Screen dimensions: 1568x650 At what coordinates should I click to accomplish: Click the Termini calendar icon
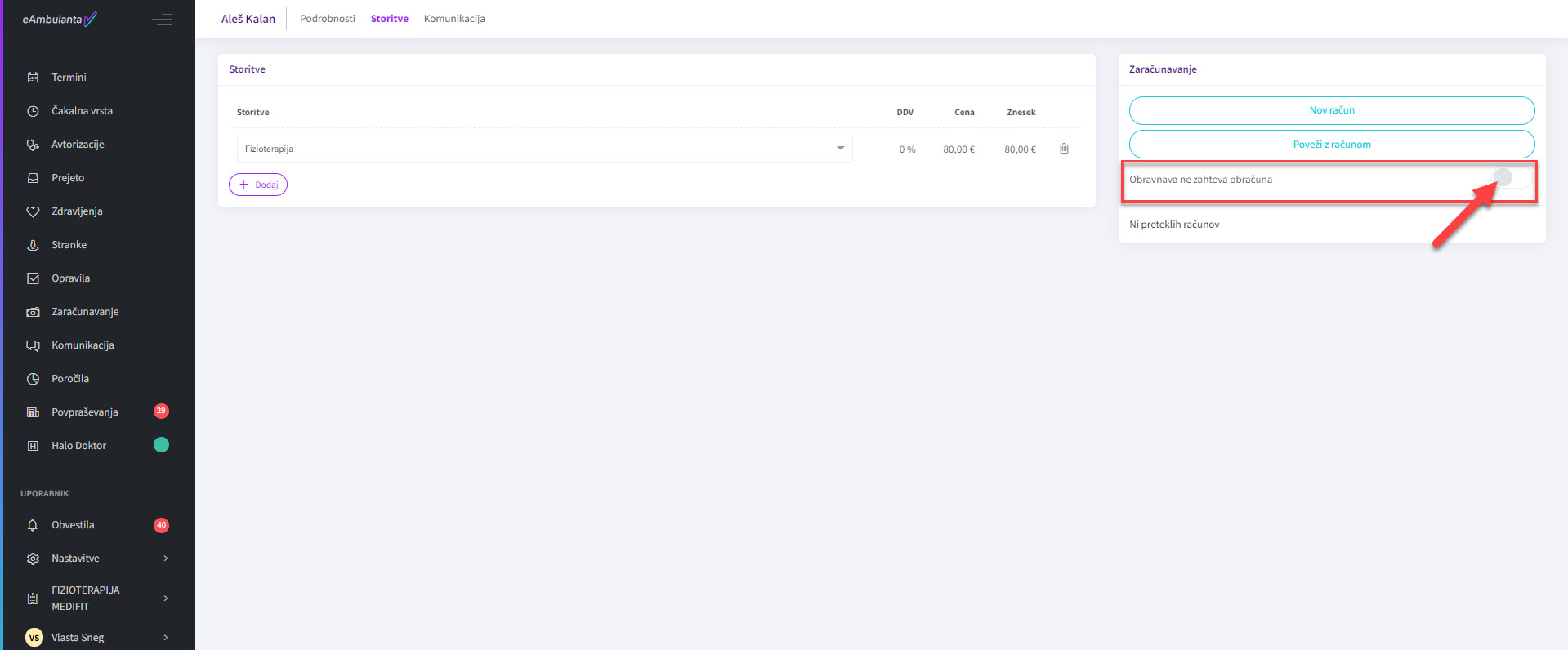click(33, 78)
